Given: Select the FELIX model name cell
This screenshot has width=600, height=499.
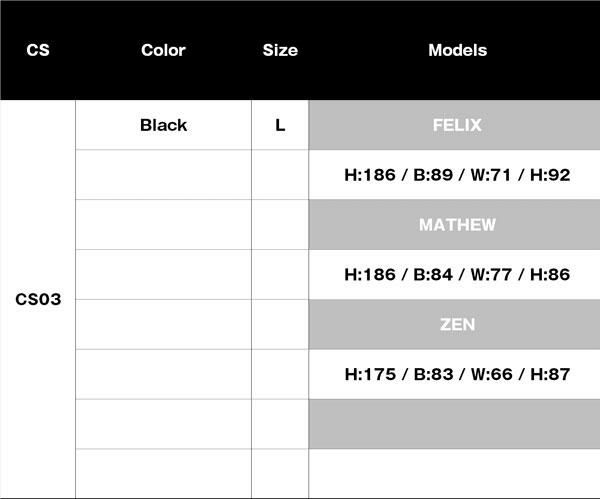Looking at the screenshot, I should click(457, 125).
